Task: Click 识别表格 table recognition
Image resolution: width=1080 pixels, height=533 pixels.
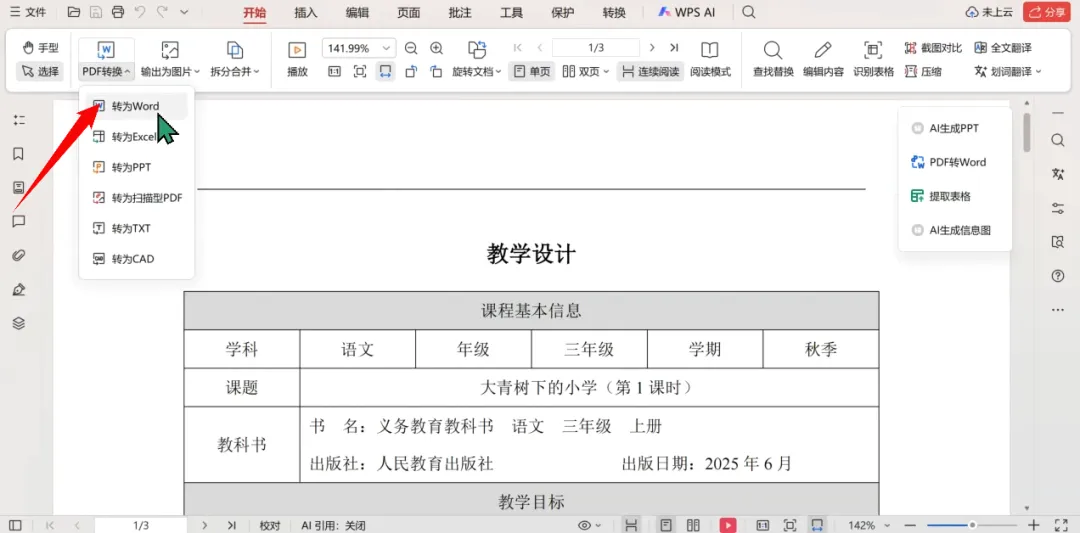Action: tap(873, 59)
